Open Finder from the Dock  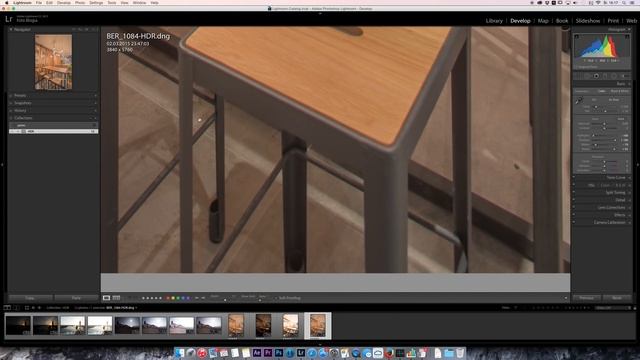point(180,353)
